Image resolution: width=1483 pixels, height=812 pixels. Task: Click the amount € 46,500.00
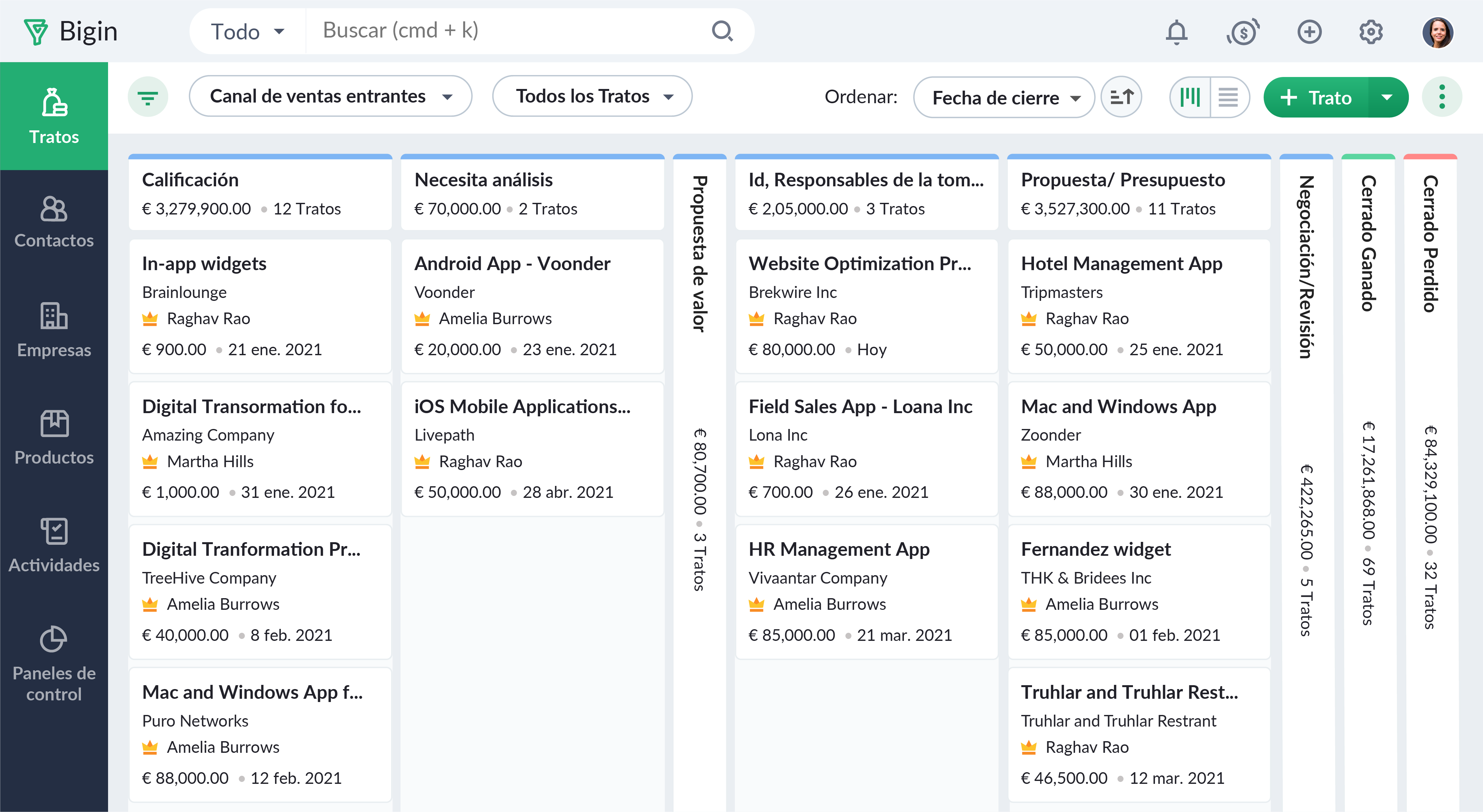tap(1064, 778)
